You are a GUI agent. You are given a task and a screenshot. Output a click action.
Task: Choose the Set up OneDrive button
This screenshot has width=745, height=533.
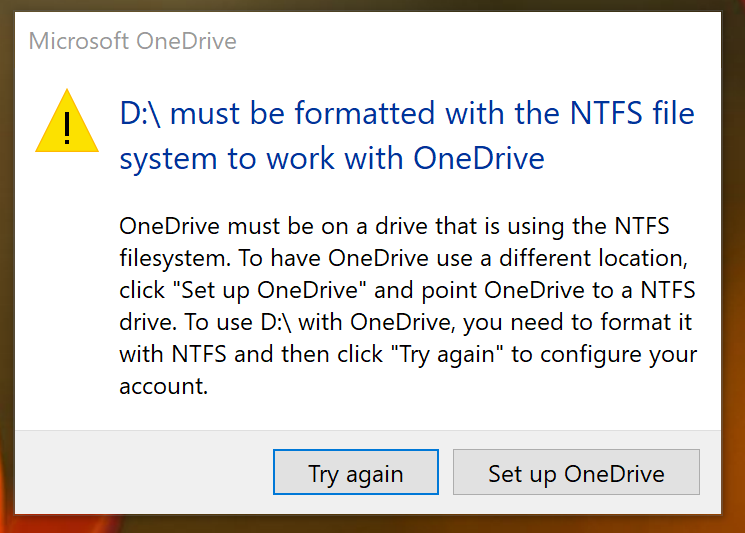[576, 473]
